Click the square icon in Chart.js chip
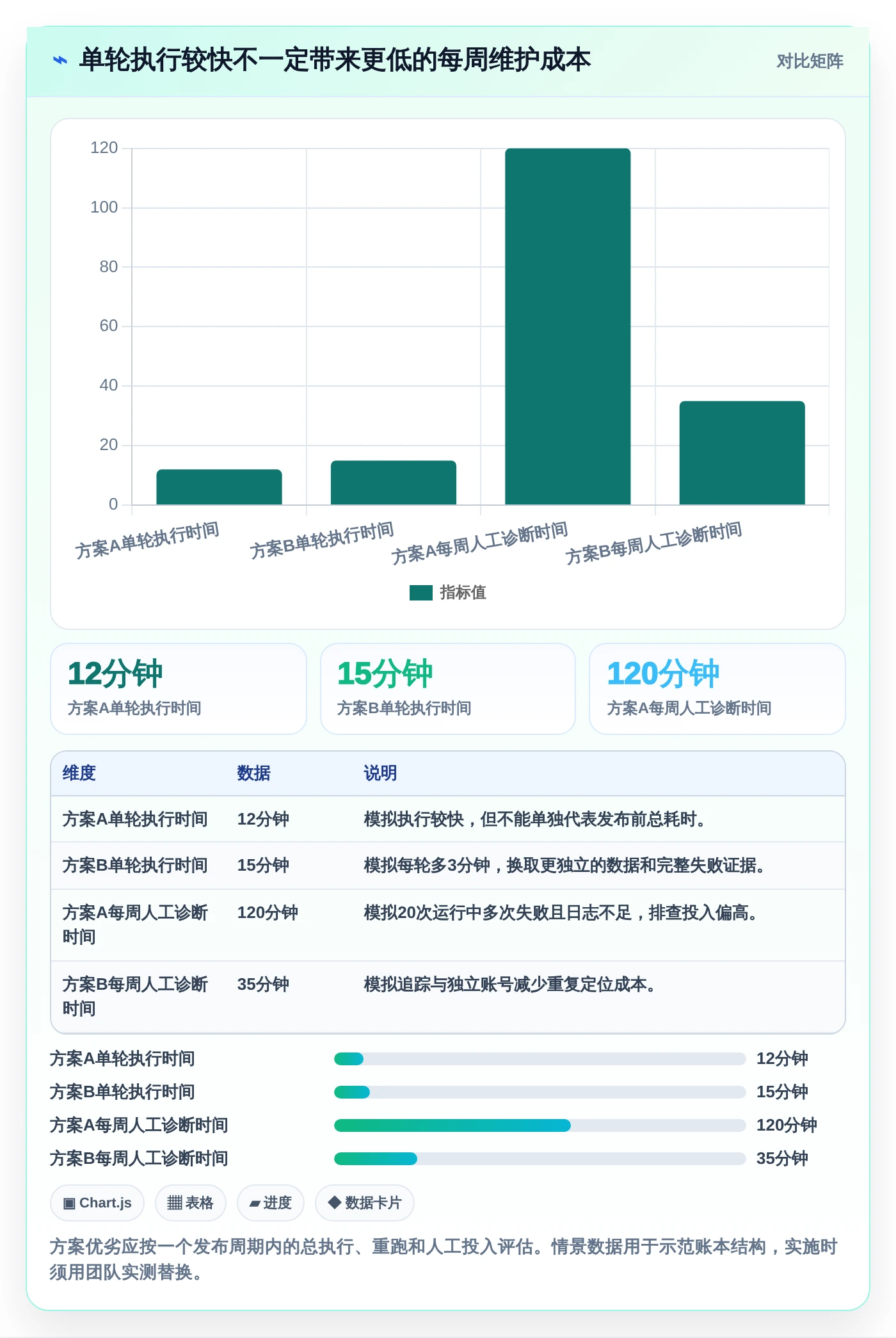This screenshot has width=896, height=1338. 69,1204
